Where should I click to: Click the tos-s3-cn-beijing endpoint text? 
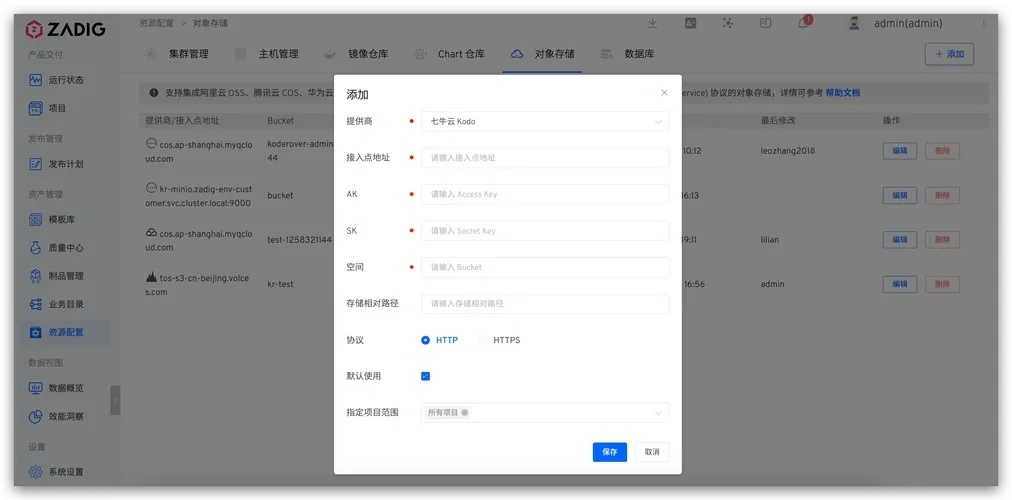(199, 285)
